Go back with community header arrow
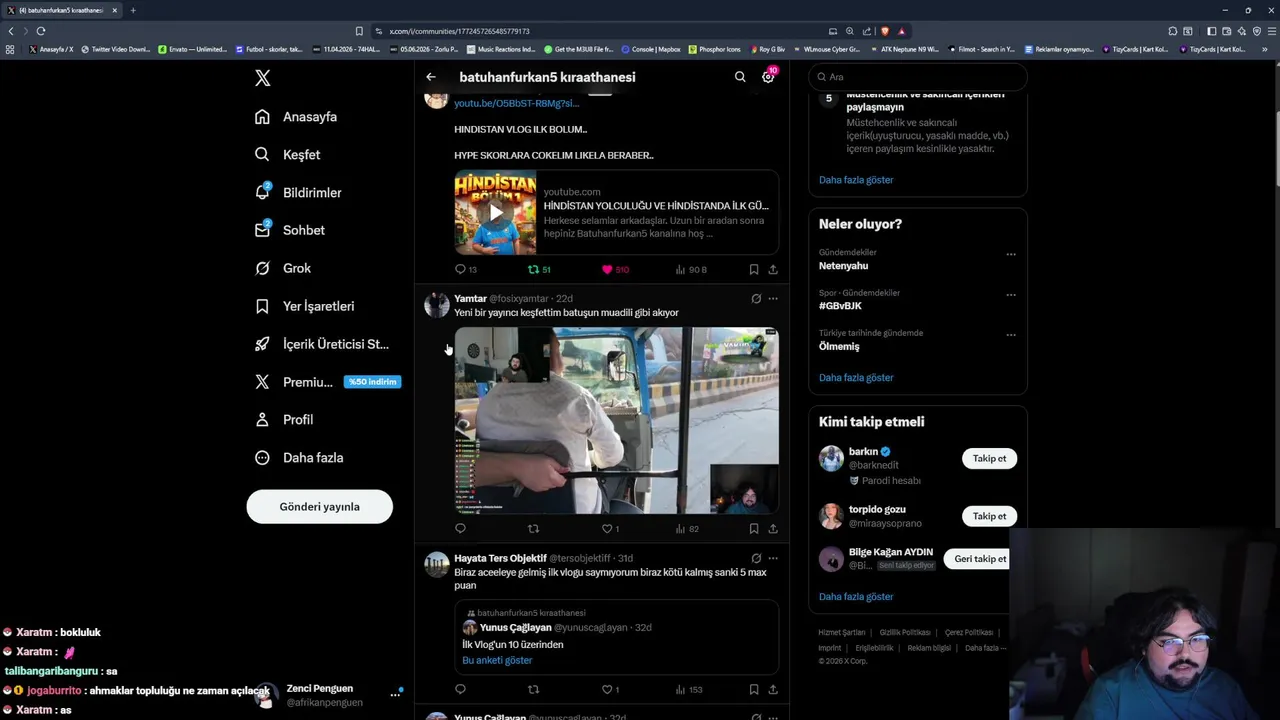The image size is (1280, 720). click(431, 77)
